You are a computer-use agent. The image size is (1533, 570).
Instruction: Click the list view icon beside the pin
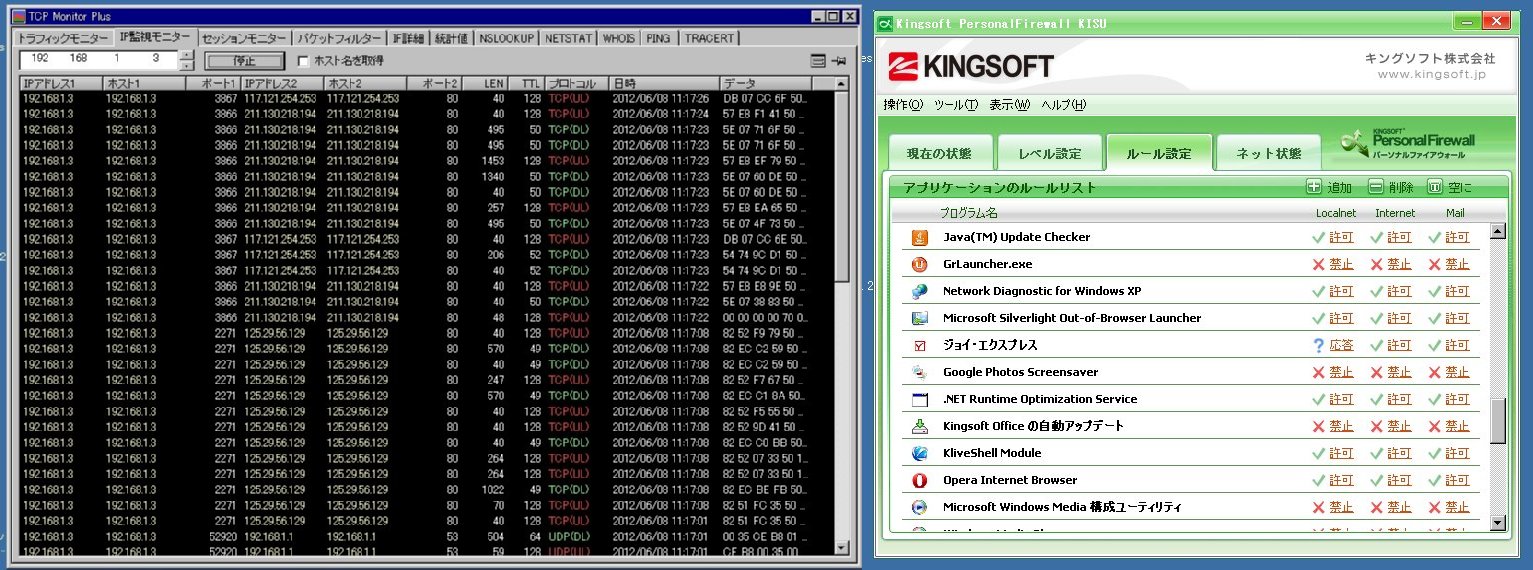pos(818,61)
